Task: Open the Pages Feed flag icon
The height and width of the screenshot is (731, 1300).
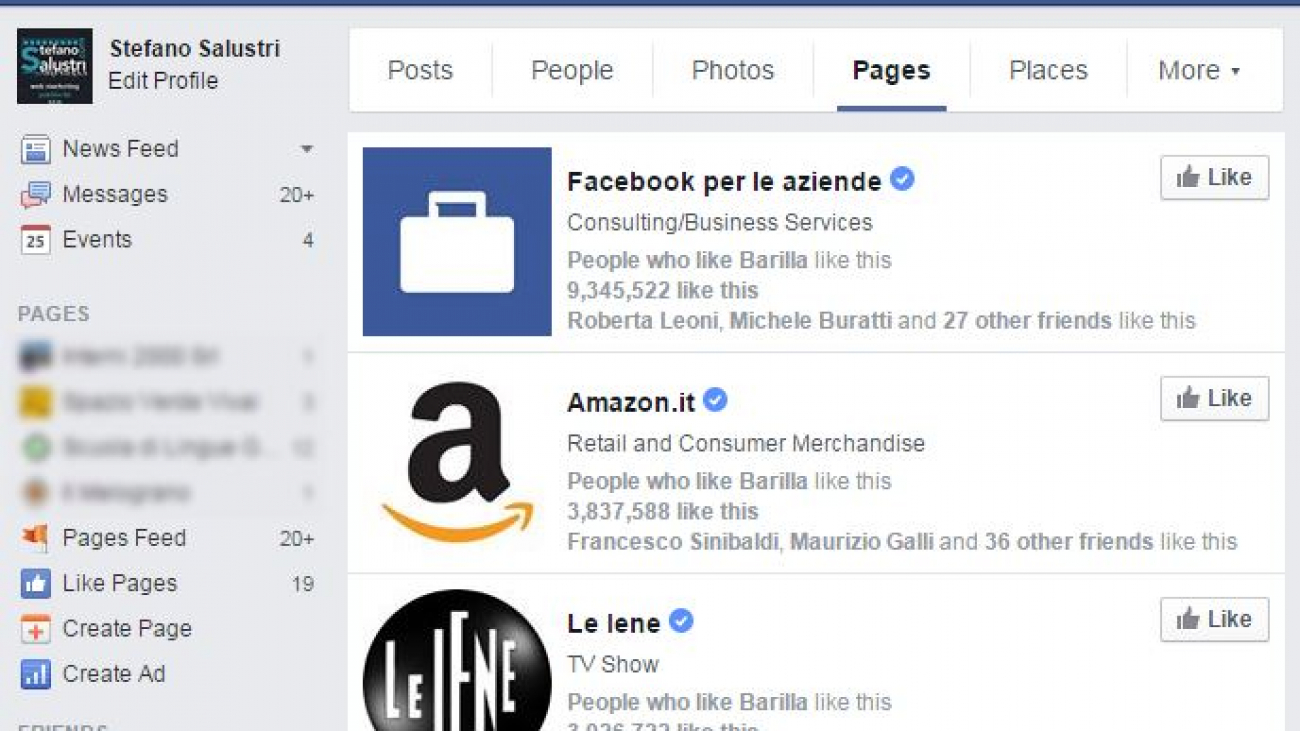Action: (35, 538)
